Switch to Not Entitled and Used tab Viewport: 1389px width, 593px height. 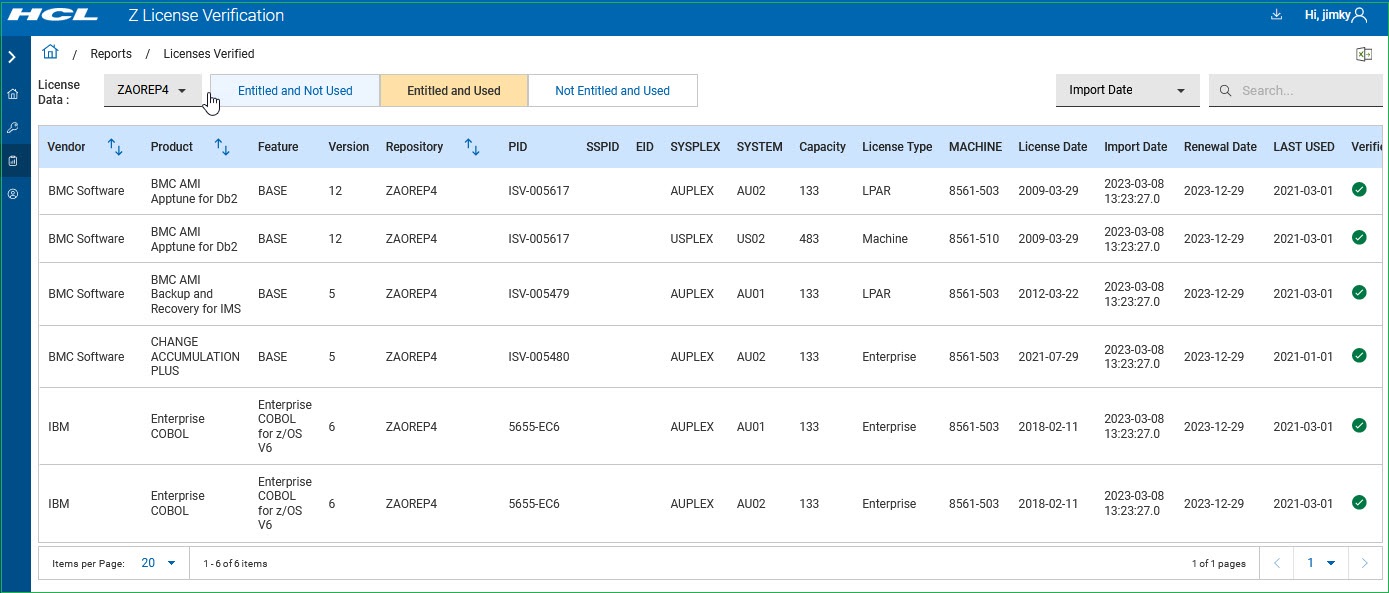coord(612,91)
